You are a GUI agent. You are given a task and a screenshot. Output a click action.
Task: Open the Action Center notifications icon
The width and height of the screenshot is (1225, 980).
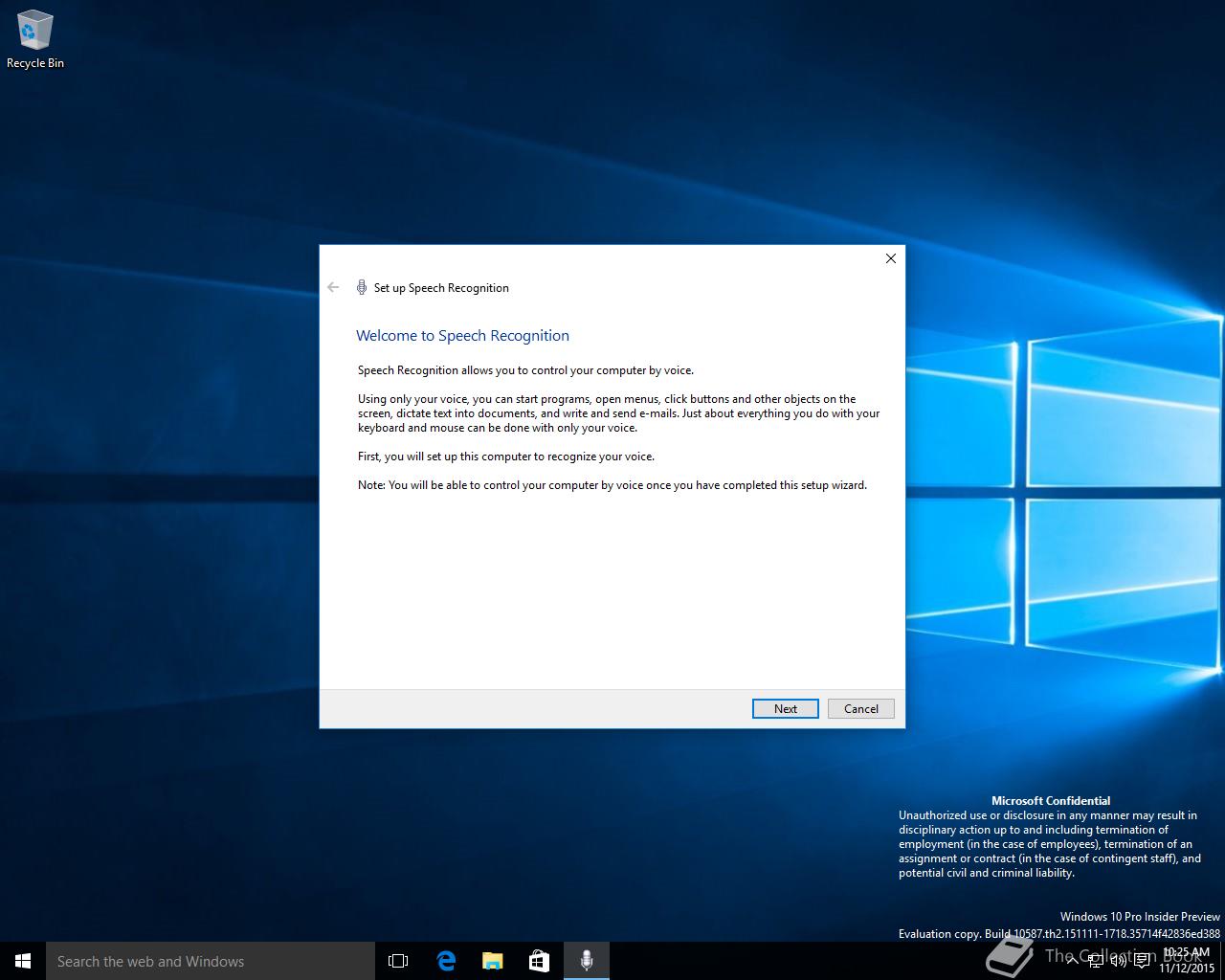pyautogui.click(x=1142, y=961)
